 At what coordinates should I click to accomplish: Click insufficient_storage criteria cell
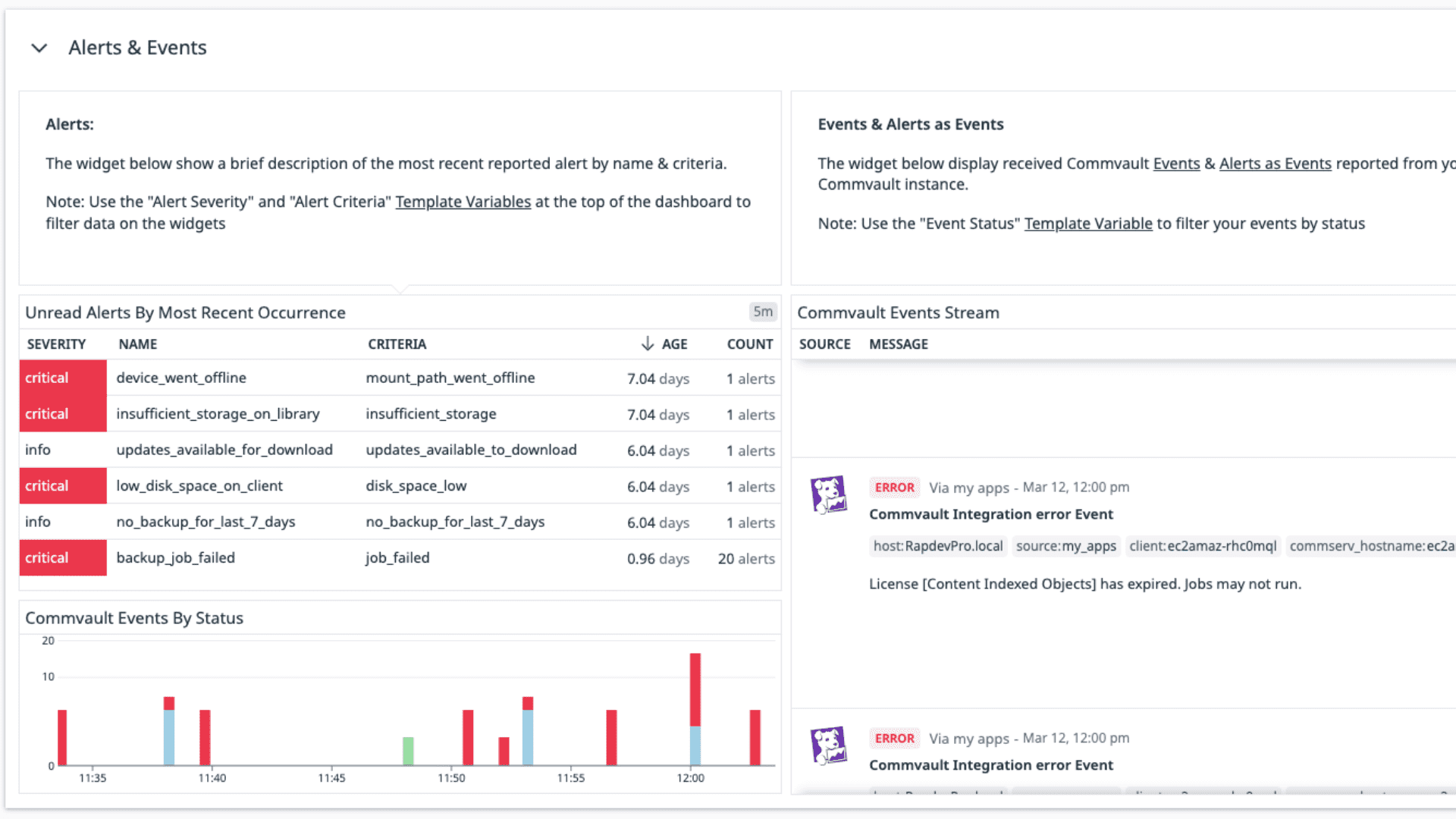pyautogui.click(x=431, y=414)
